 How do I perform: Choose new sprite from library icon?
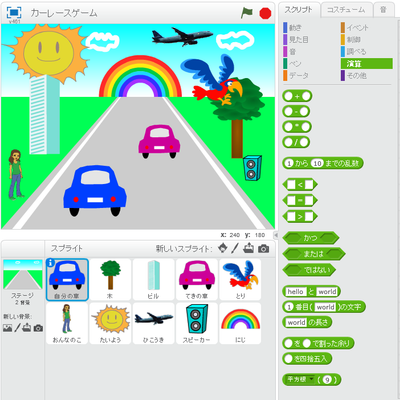tap(223, 248)
